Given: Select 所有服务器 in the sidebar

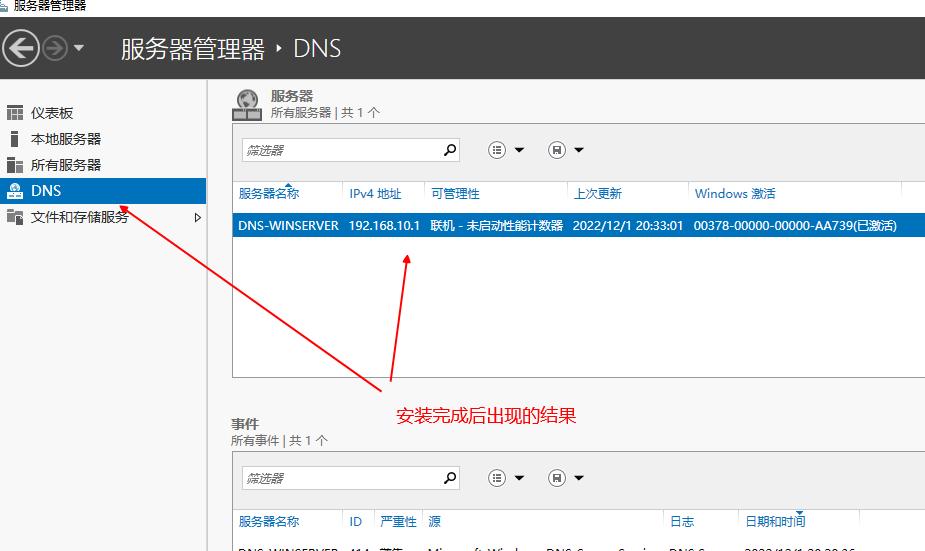Looking at the screenshot, I should click(x=66, y=165).
